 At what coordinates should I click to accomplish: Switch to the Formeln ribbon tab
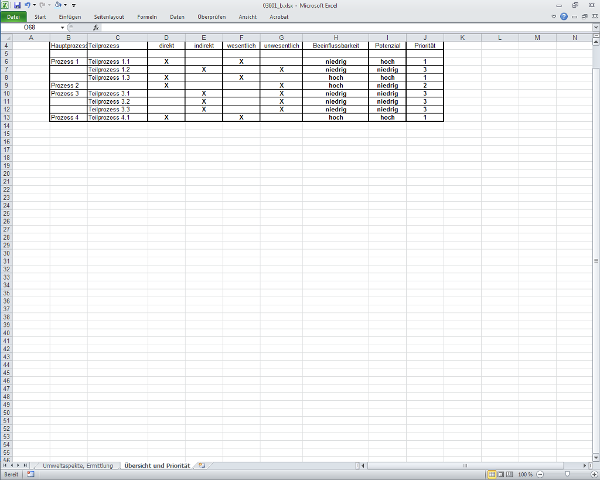click(x=146, y=17)
